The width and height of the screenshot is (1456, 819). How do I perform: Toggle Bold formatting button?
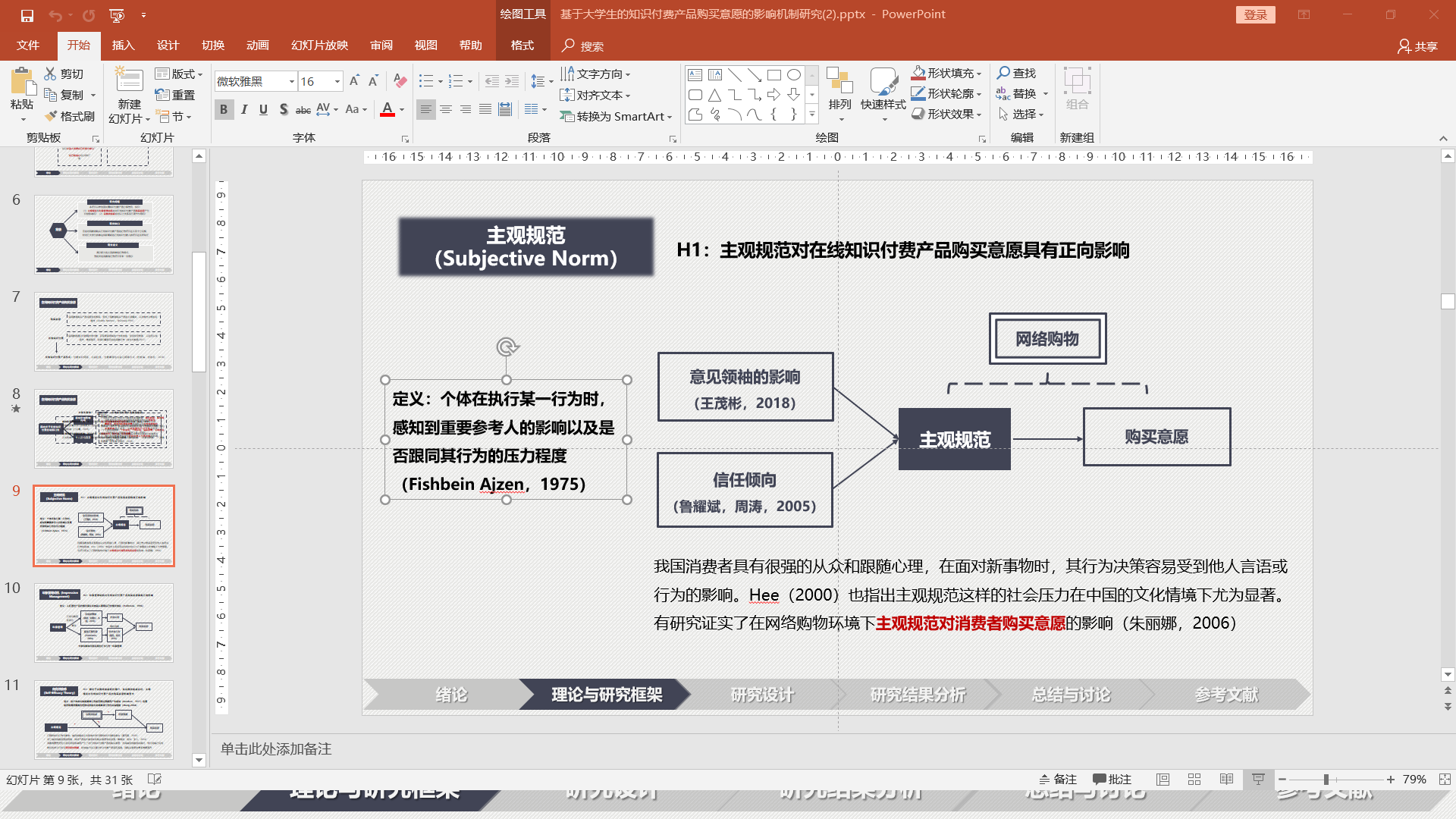pyautogui.click(x=224, y=110)
